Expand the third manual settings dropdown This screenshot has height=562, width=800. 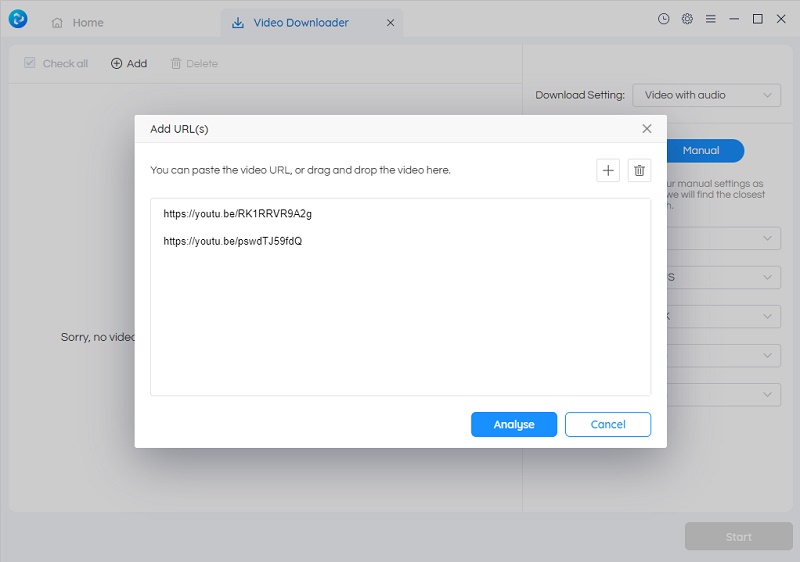tap(723, 316)
